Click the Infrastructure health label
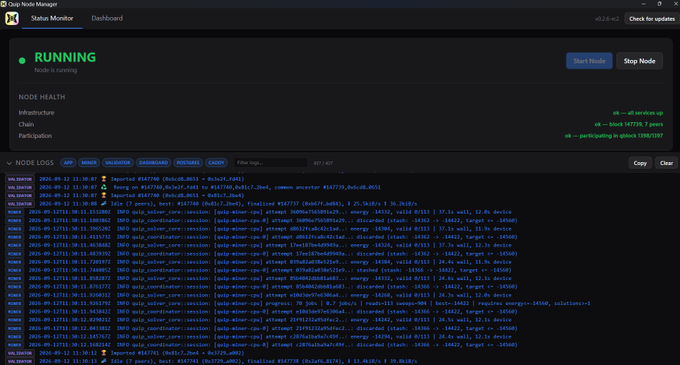 click(x=36, y=113)
